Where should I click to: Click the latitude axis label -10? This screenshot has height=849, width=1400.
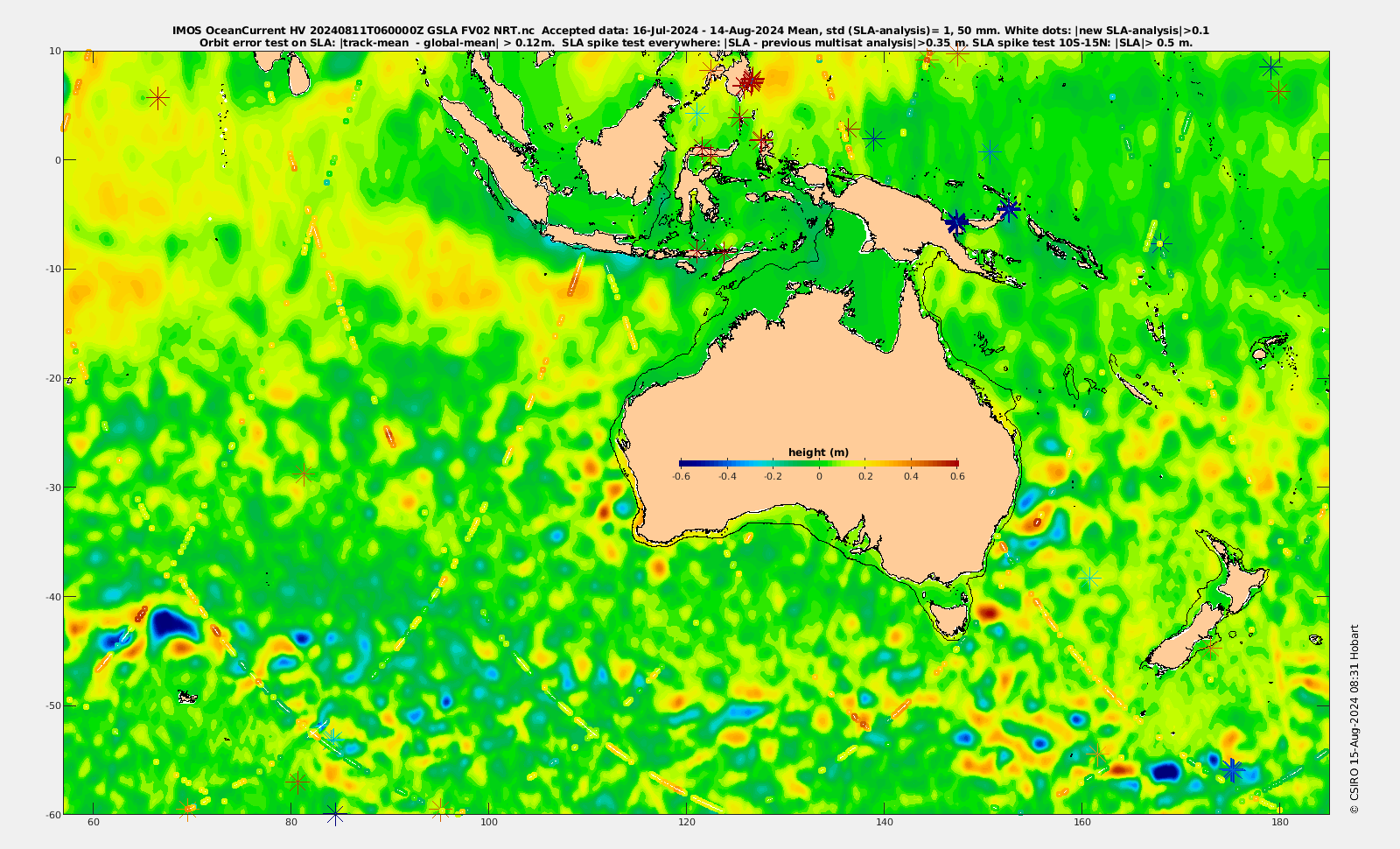click(x=53, y=269)
